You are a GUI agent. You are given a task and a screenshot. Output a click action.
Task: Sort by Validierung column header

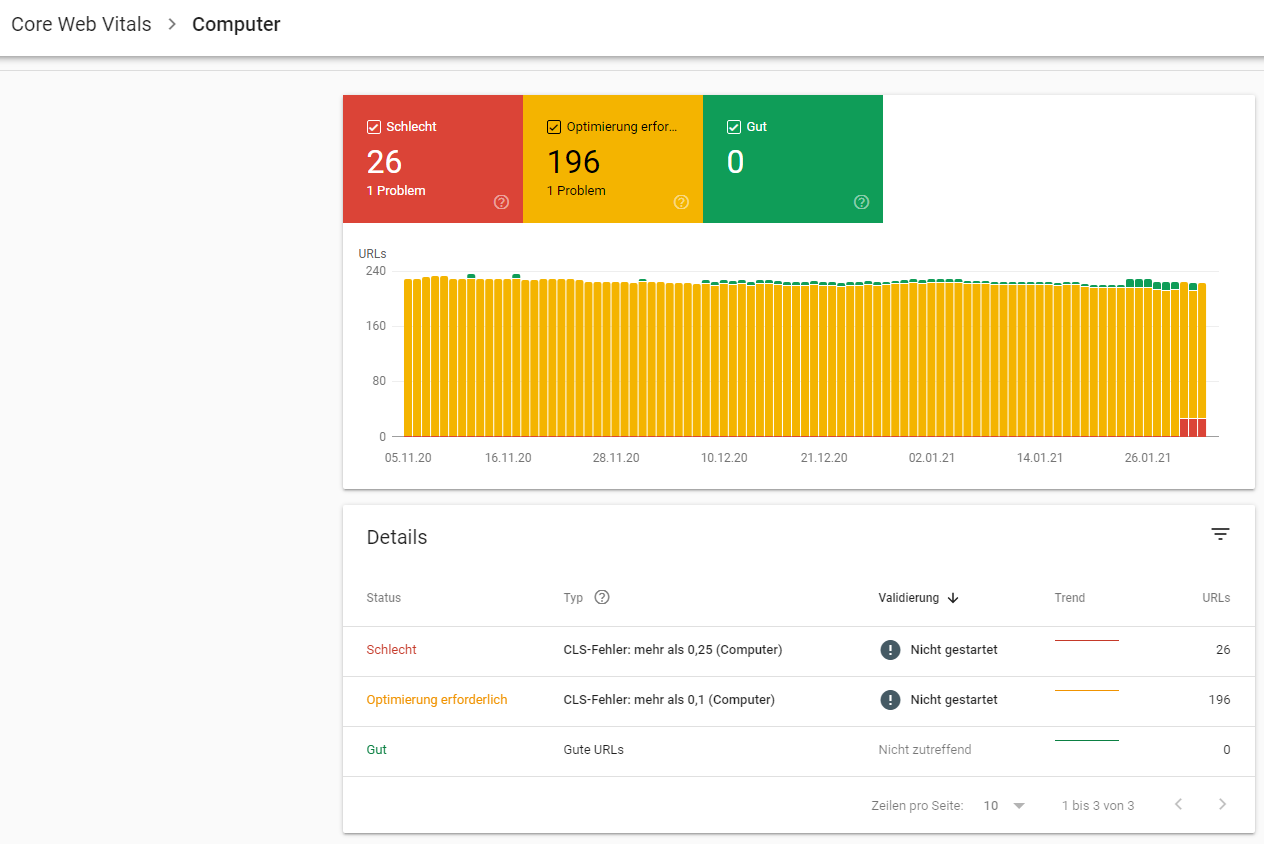(909, 598)
